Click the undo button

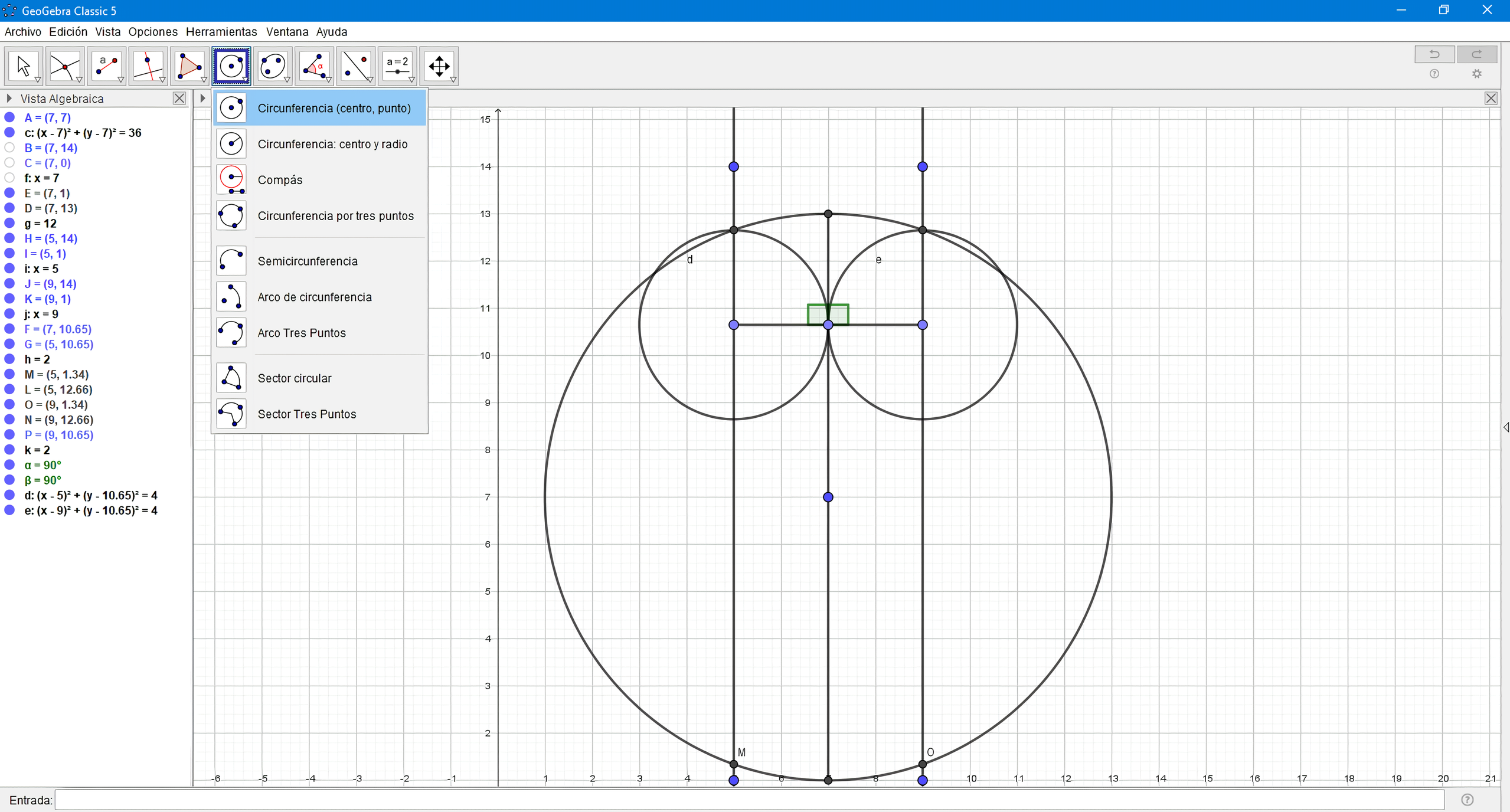click(x=1434, y=54)
